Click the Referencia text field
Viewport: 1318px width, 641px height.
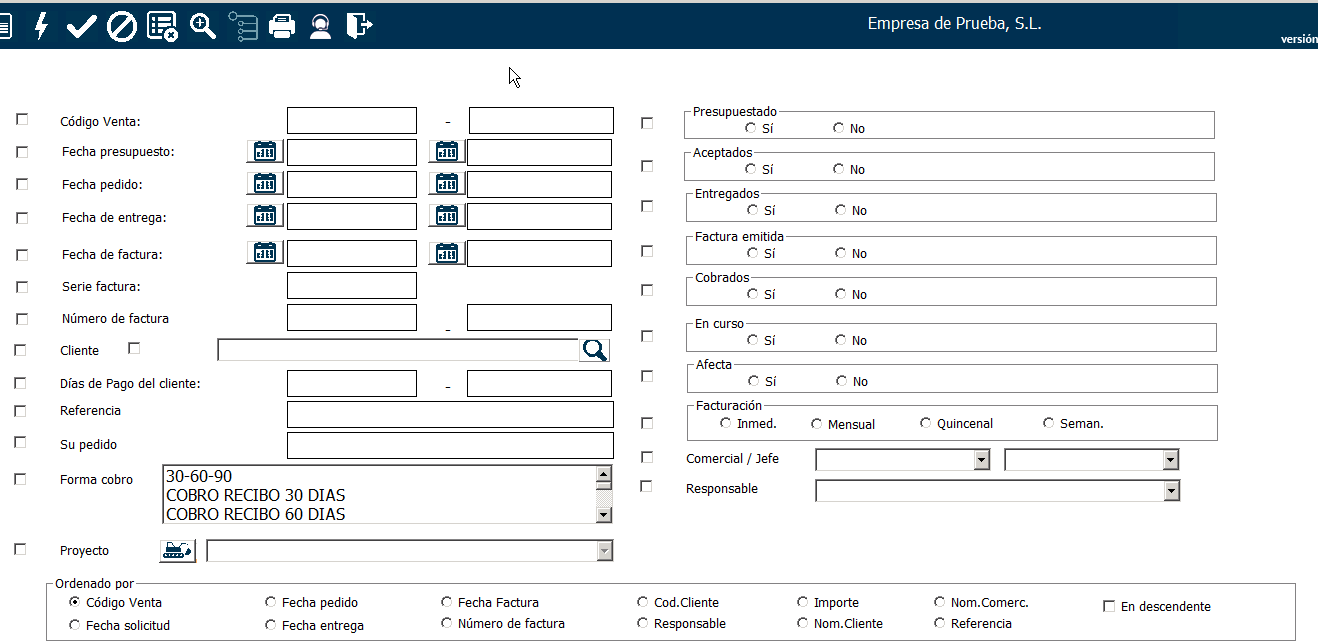[x=450, y=414]
